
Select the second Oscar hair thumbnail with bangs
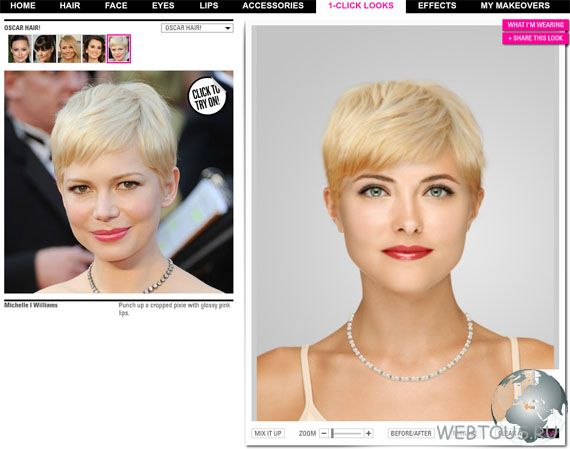(45, 49)
